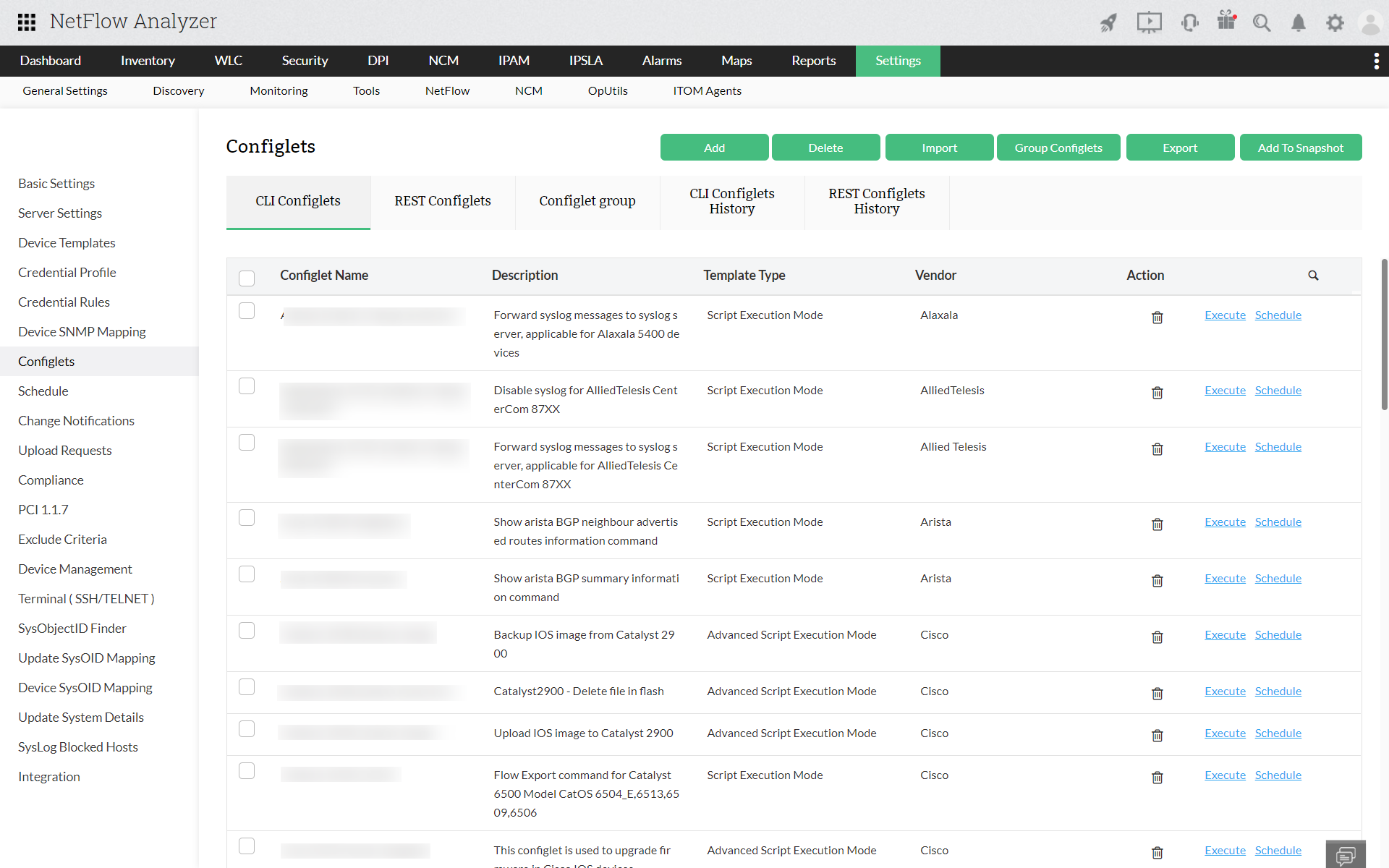Click the Group Configlets button
This screenshot has width=1389, height=868.
1058,148
